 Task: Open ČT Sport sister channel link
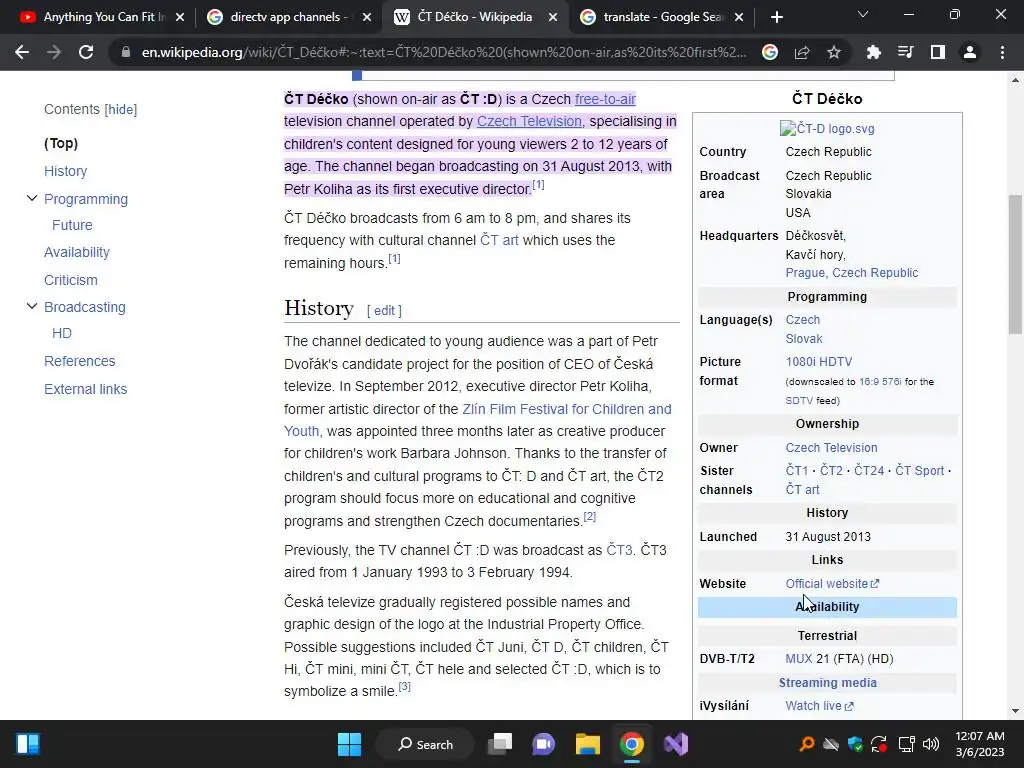point(920,471)
